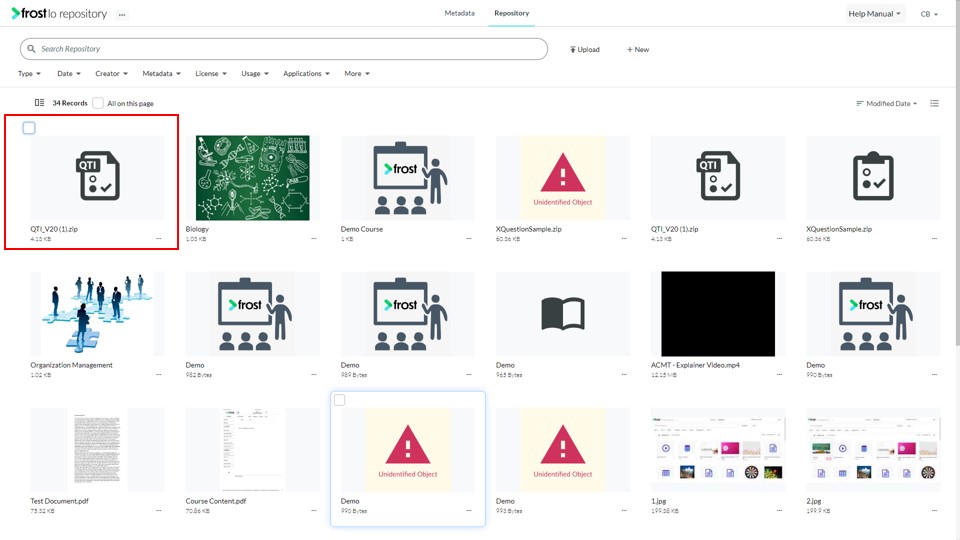This screenshot has width=960, height=540.
Task: Open more options for Course Content.pdf
Action: 313,511
